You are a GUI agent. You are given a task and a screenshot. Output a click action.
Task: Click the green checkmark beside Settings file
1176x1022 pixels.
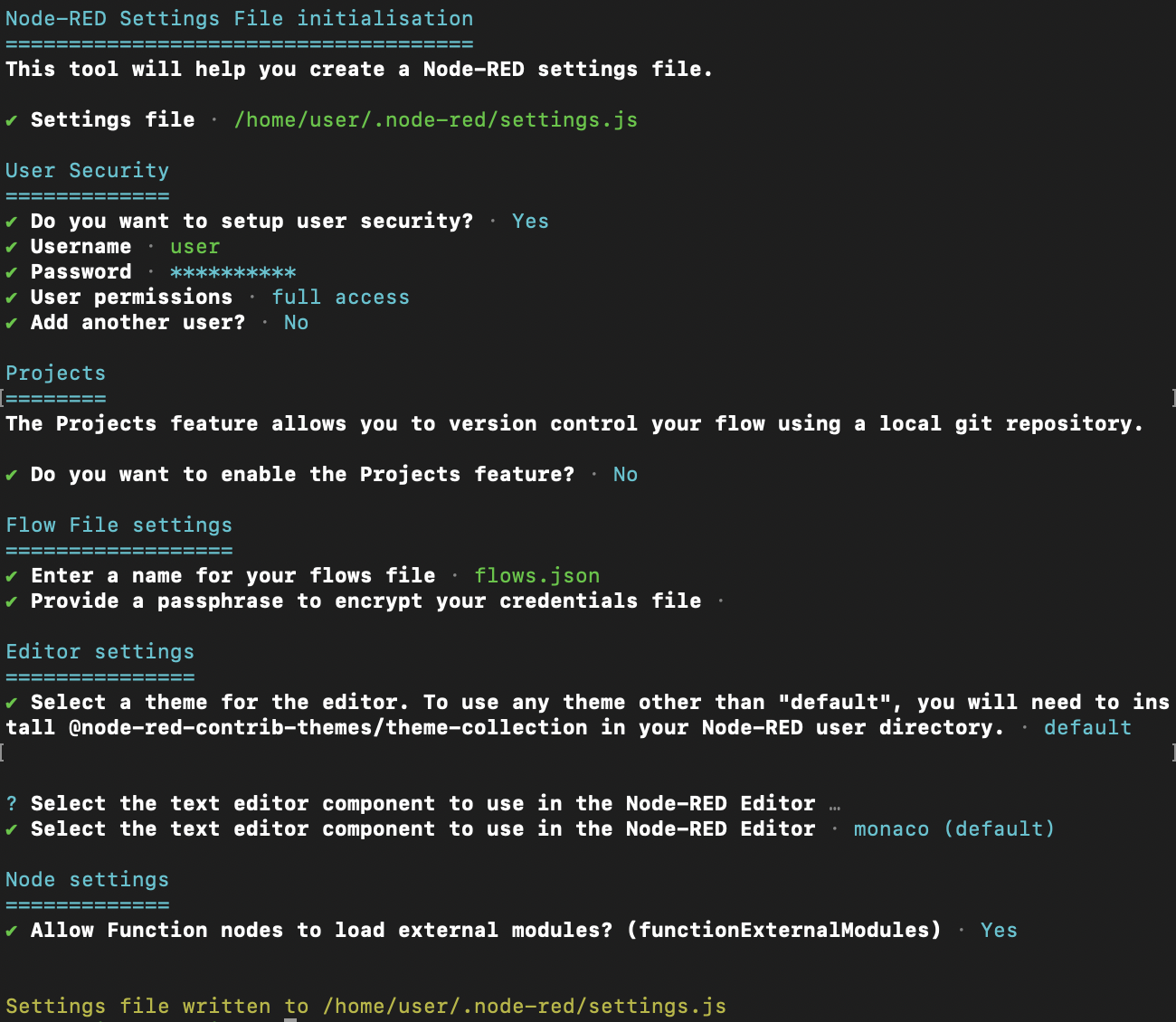pyautogui.click(x=11, y=120)
